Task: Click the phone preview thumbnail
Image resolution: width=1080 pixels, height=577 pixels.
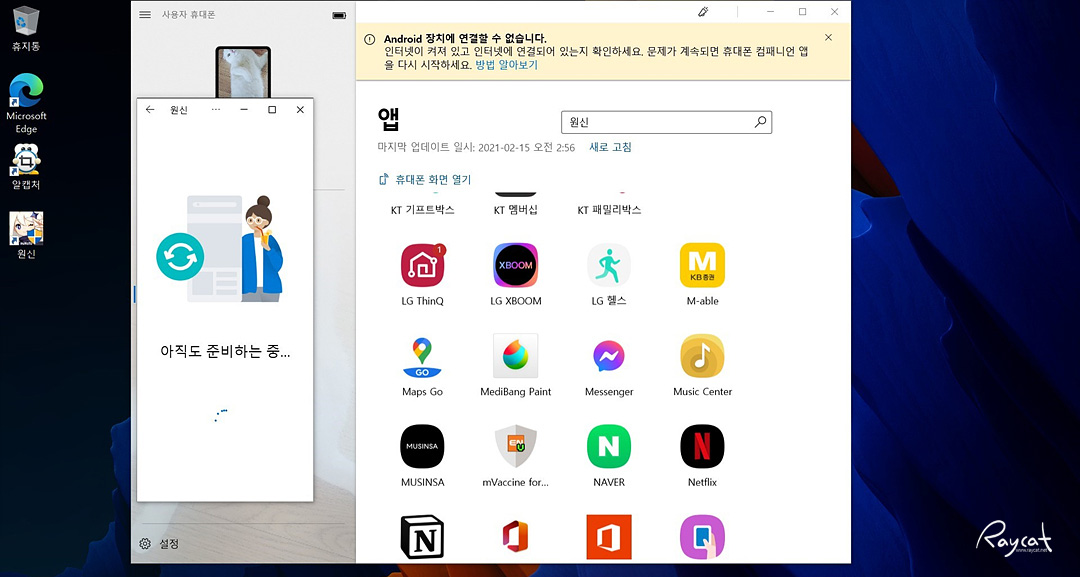Action: pos(243,72)
